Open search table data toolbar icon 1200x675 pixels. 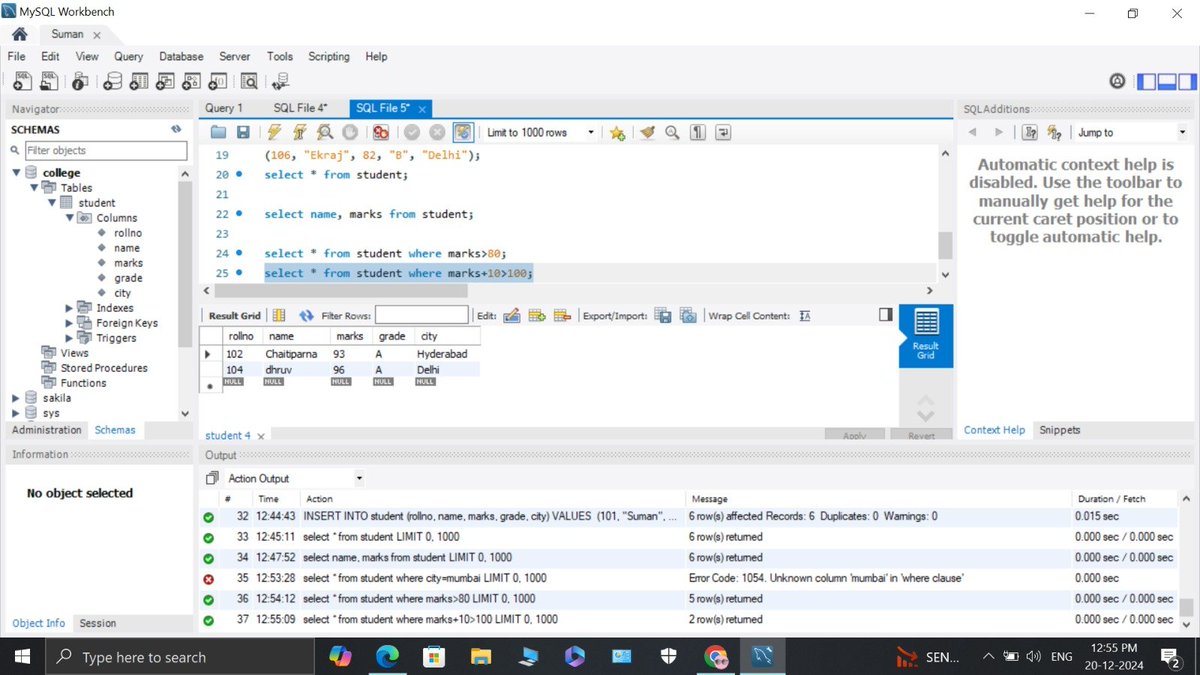pos(249,82)
